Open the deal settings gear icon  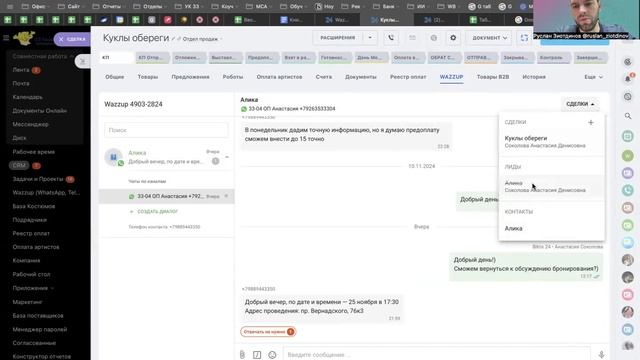tap(453, 38)
